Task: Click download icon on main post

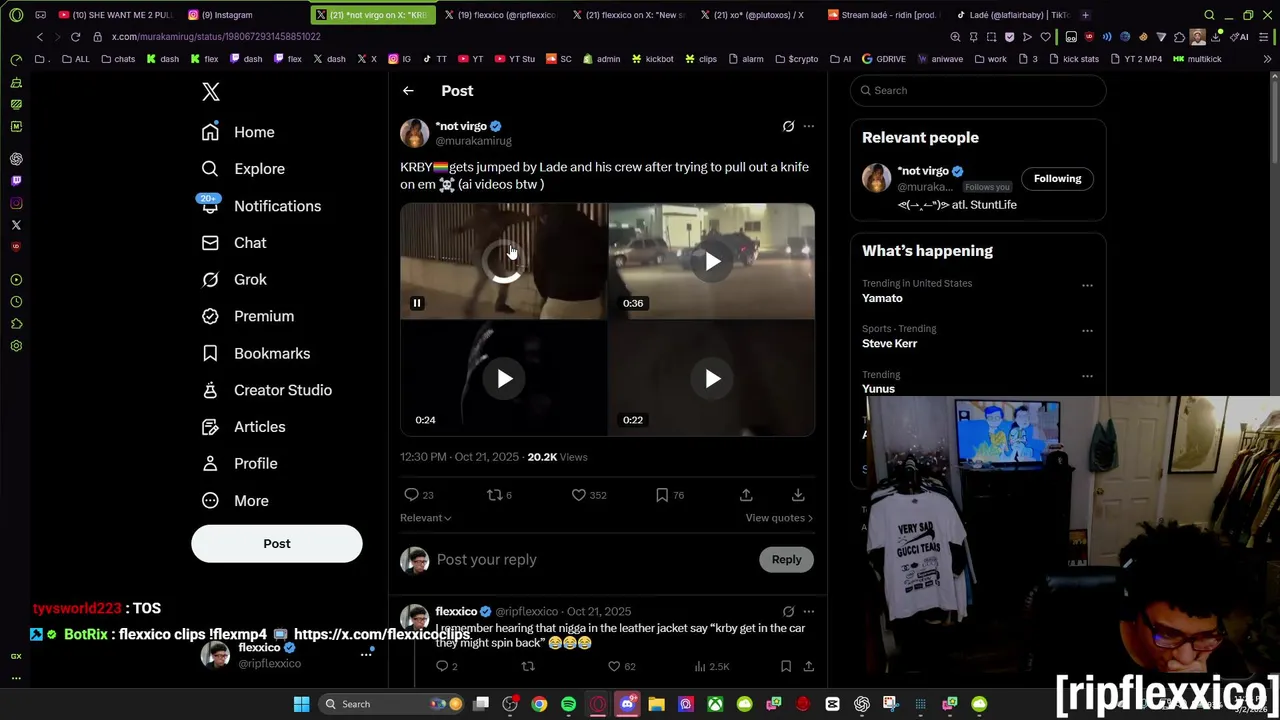Action: (x=798, y=495)
